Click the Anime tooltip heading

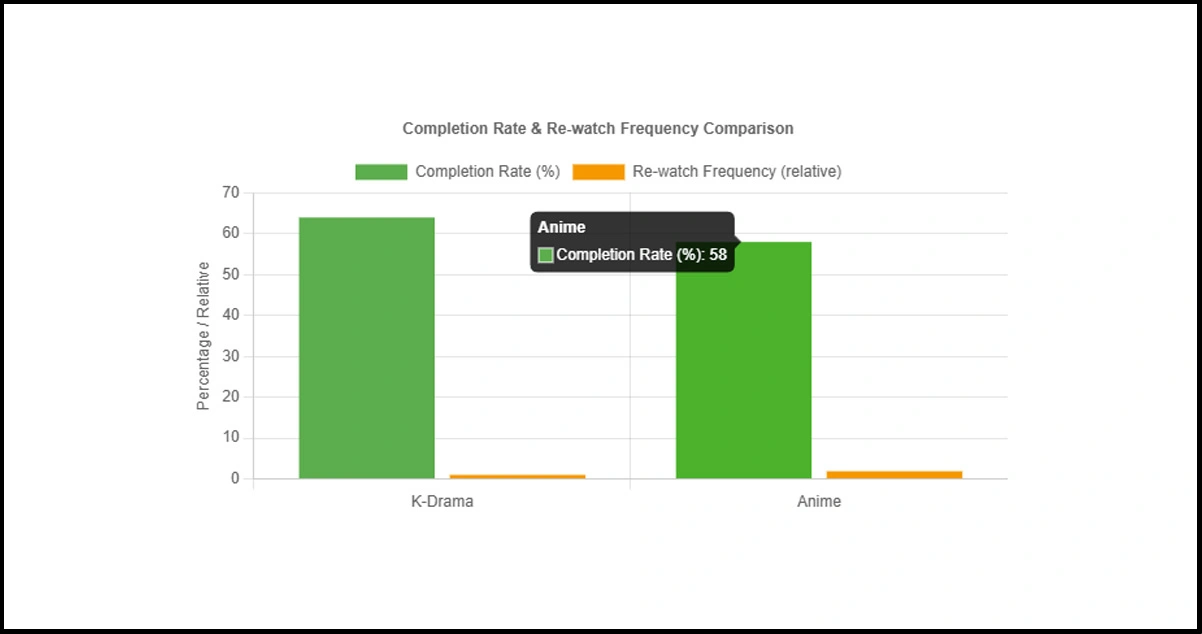click(x=562, y=228)
